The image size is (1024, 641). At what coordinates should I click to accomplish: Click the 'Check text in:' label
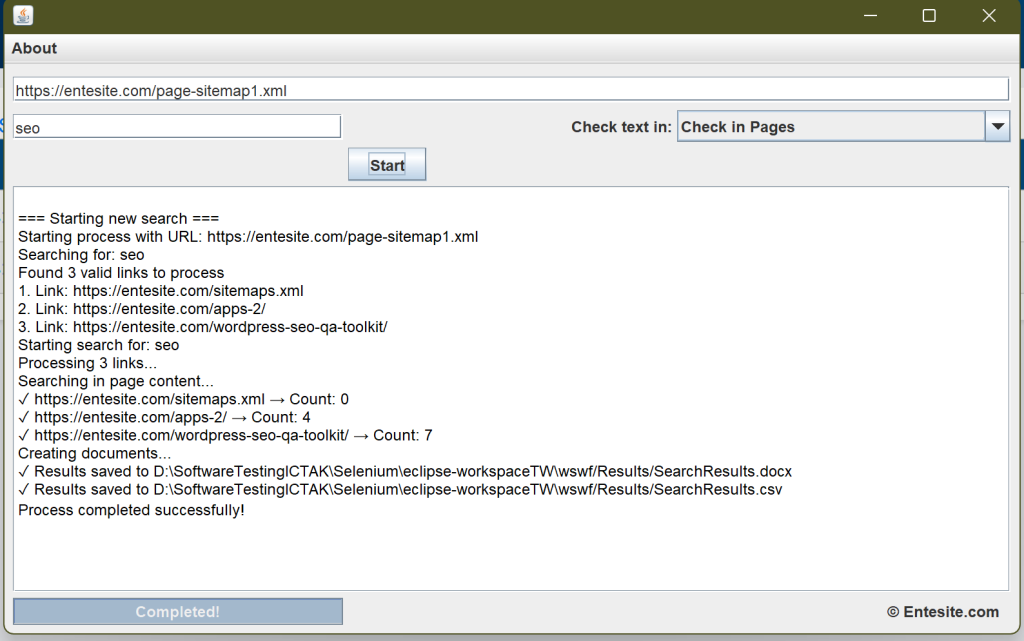tap(621, 127)
